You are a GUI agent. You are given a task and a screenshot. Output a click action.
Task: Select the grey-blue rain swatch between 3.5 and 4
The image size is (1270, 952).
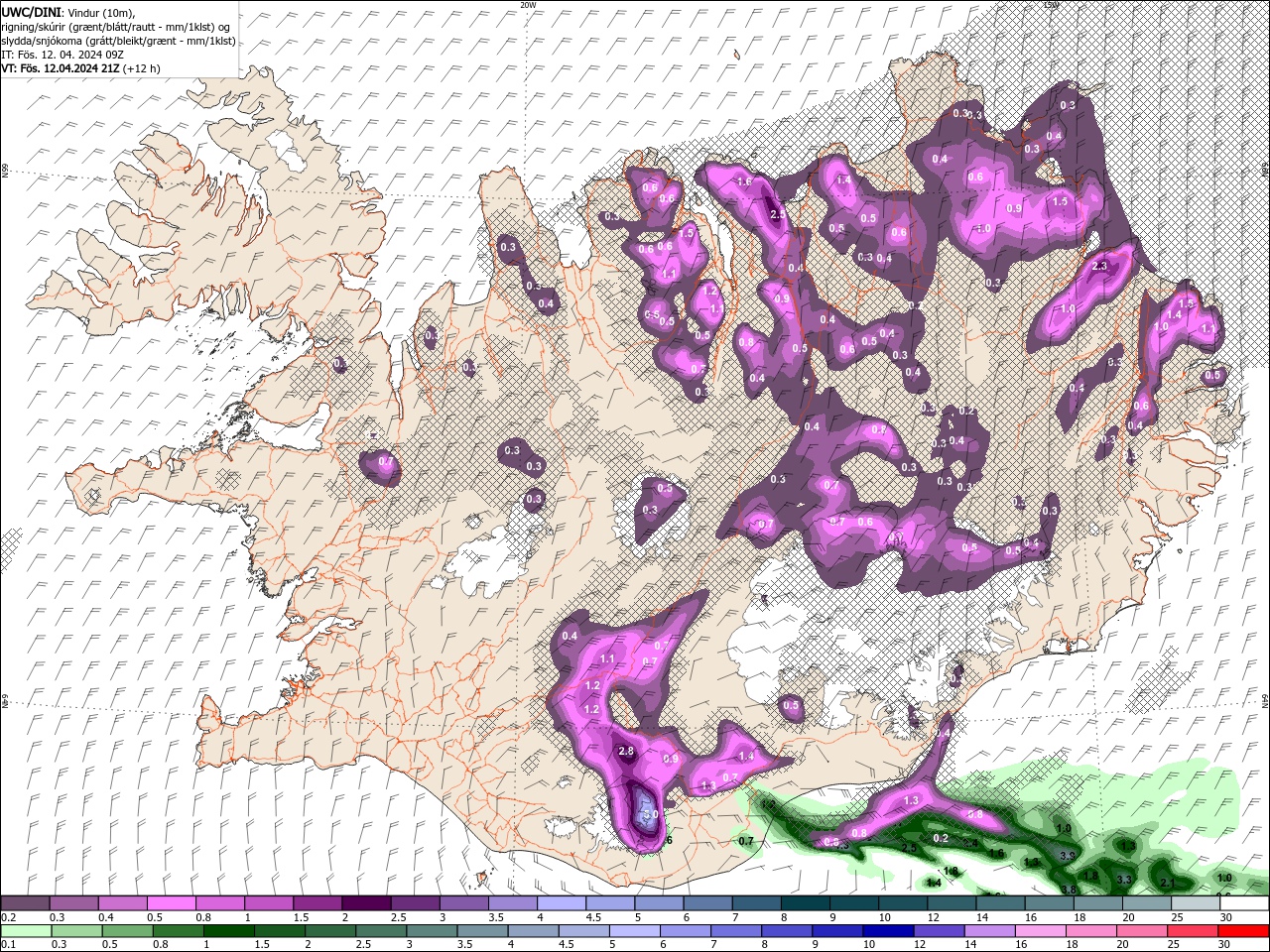(481, 931)
